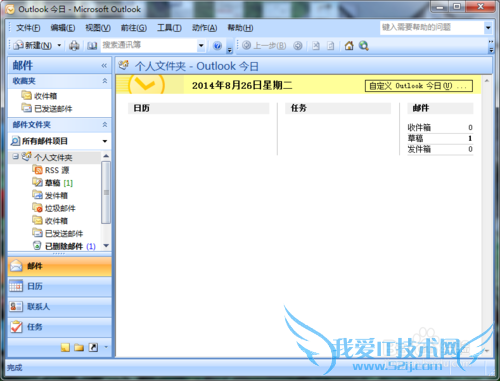This screenshot has height=381, width=500.
Task: Click the blue Help question-mark icon
Action: point(217,46)
